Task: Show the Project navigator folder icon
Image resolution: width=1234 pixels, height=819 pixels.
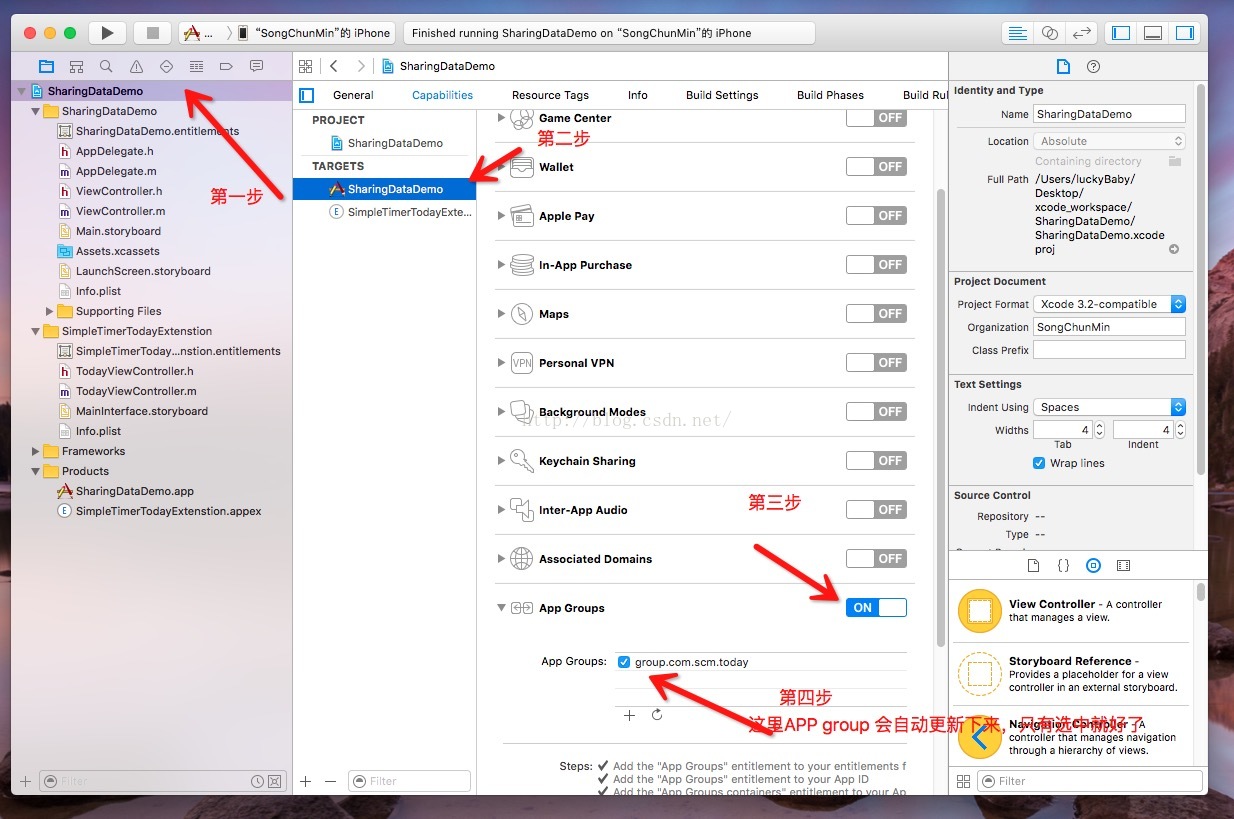Action: pos(46,66)
